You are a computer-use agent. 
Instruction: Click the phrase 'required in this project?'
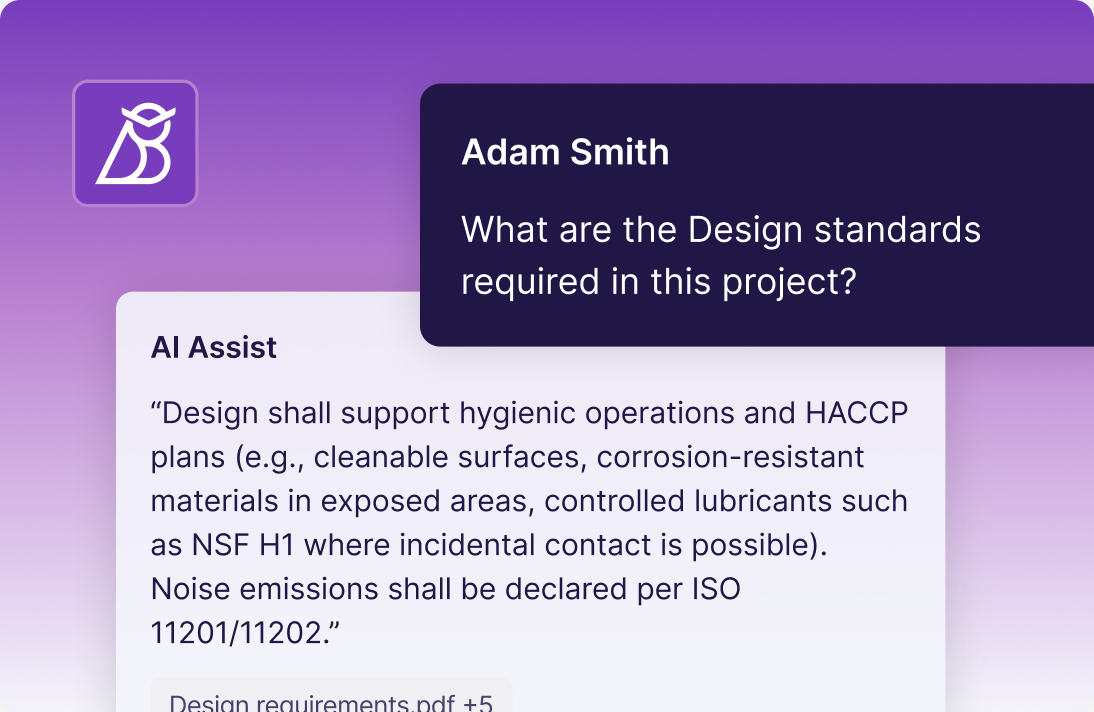(x=659, y=282)
